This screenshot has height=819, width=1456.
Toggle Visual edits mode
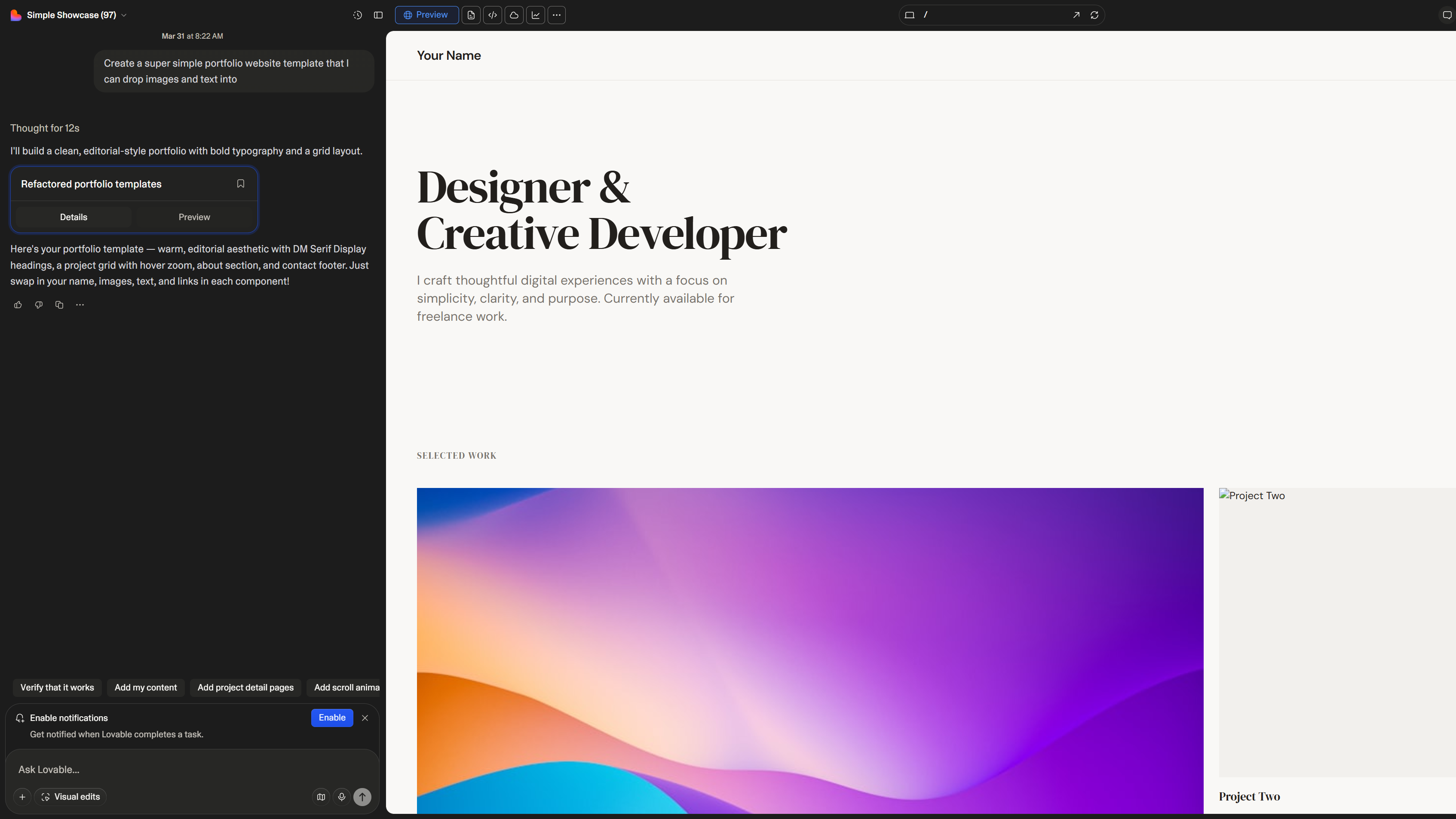[71, 797]
